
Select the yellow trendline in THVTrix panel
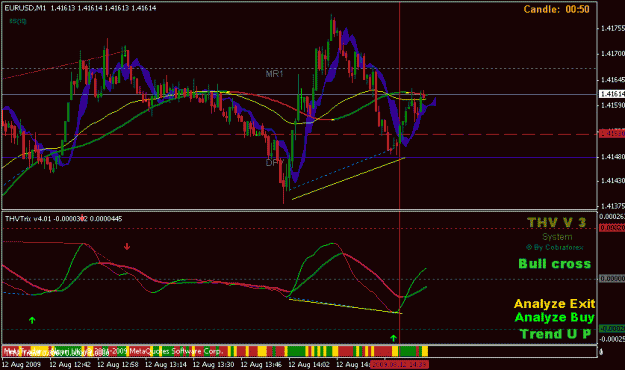click(345, 306)
